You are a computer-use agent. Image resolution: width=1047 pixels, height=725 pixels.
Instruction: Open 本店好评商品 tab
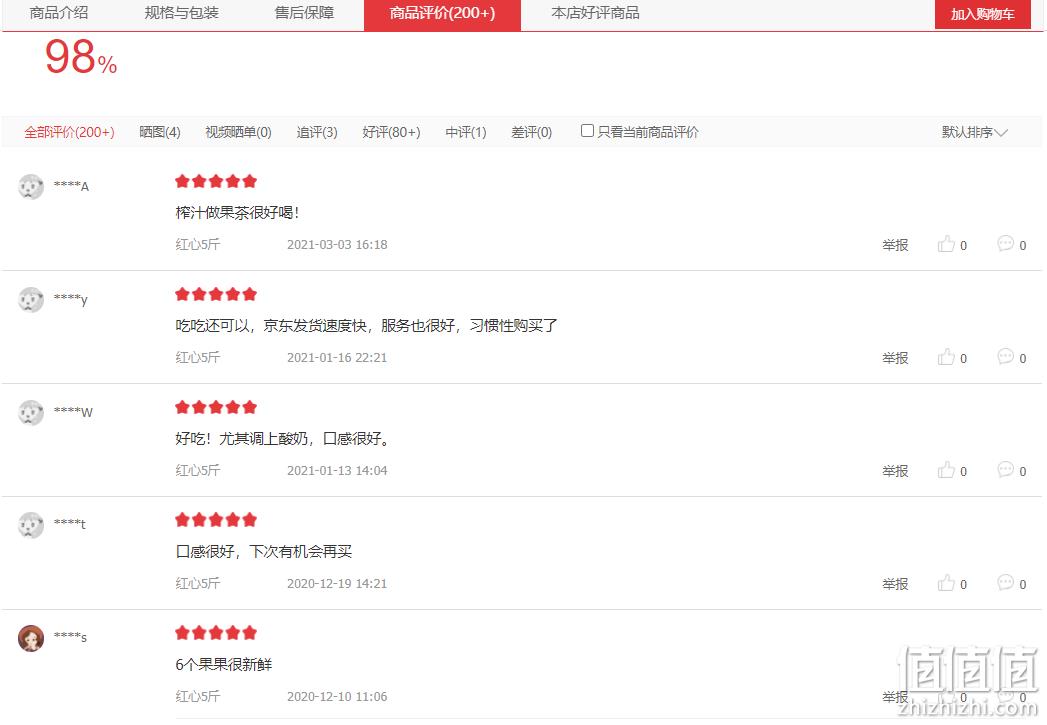[596, 13]
